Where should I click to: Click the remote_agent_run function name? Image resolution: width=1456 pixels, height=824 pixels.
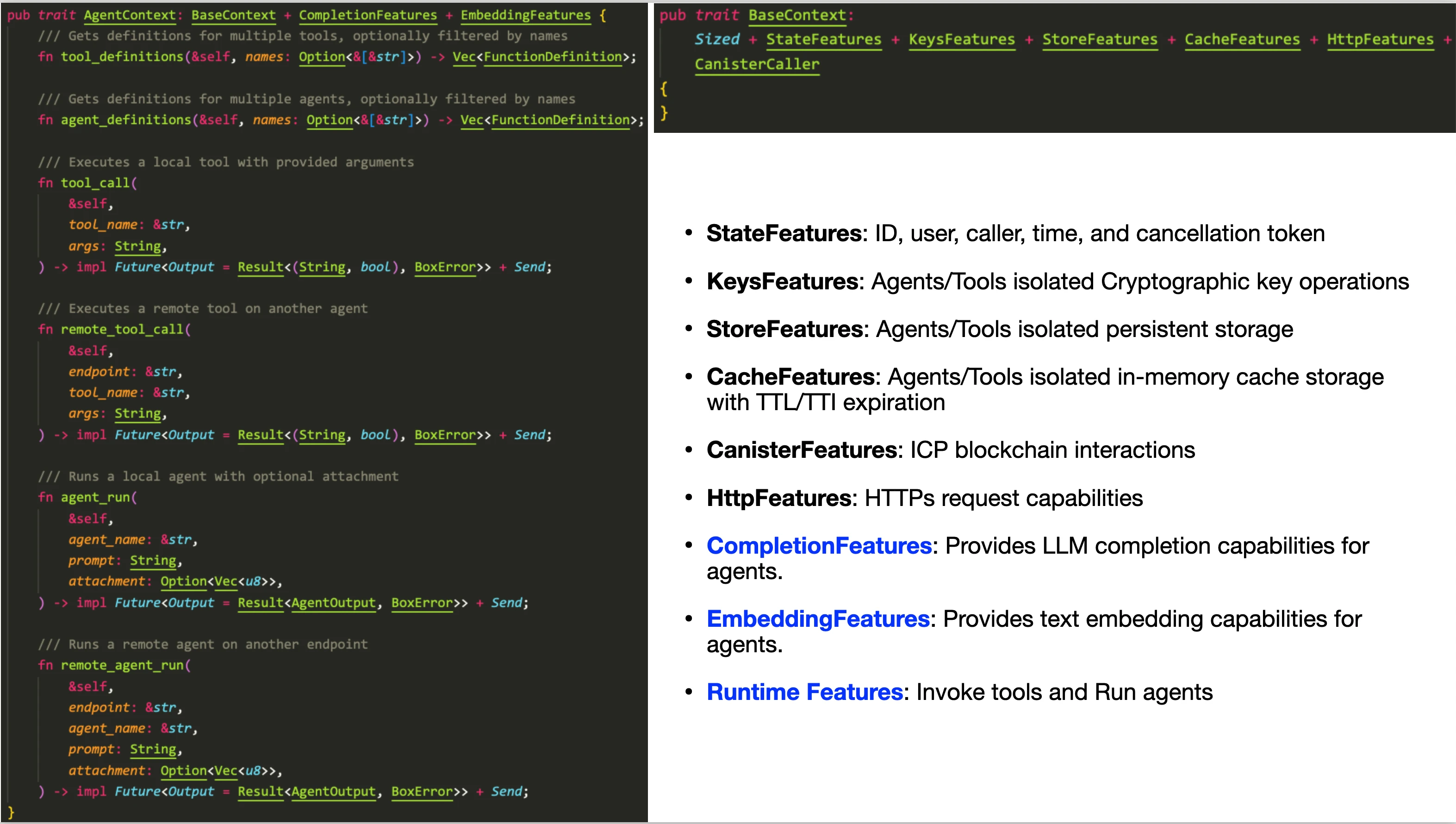(x=122, y=665)
